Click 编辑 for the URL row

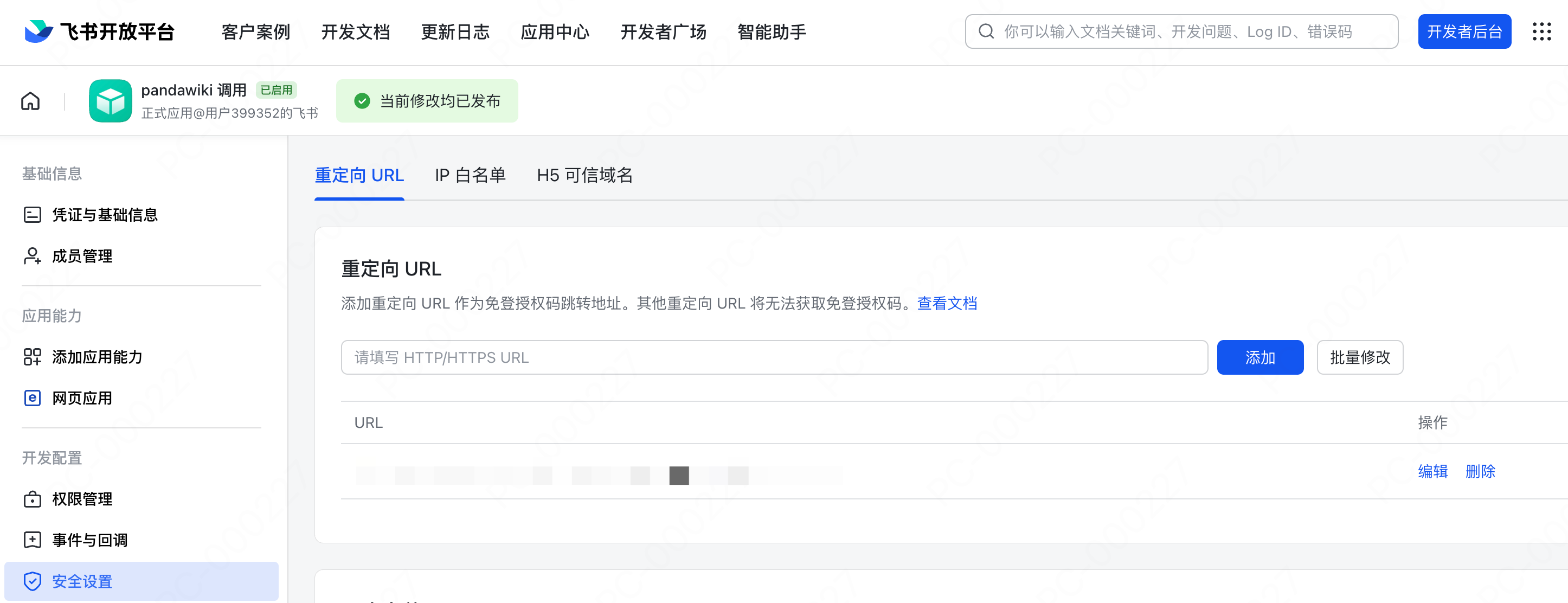pyautogui.click(x=1433, y=471)
